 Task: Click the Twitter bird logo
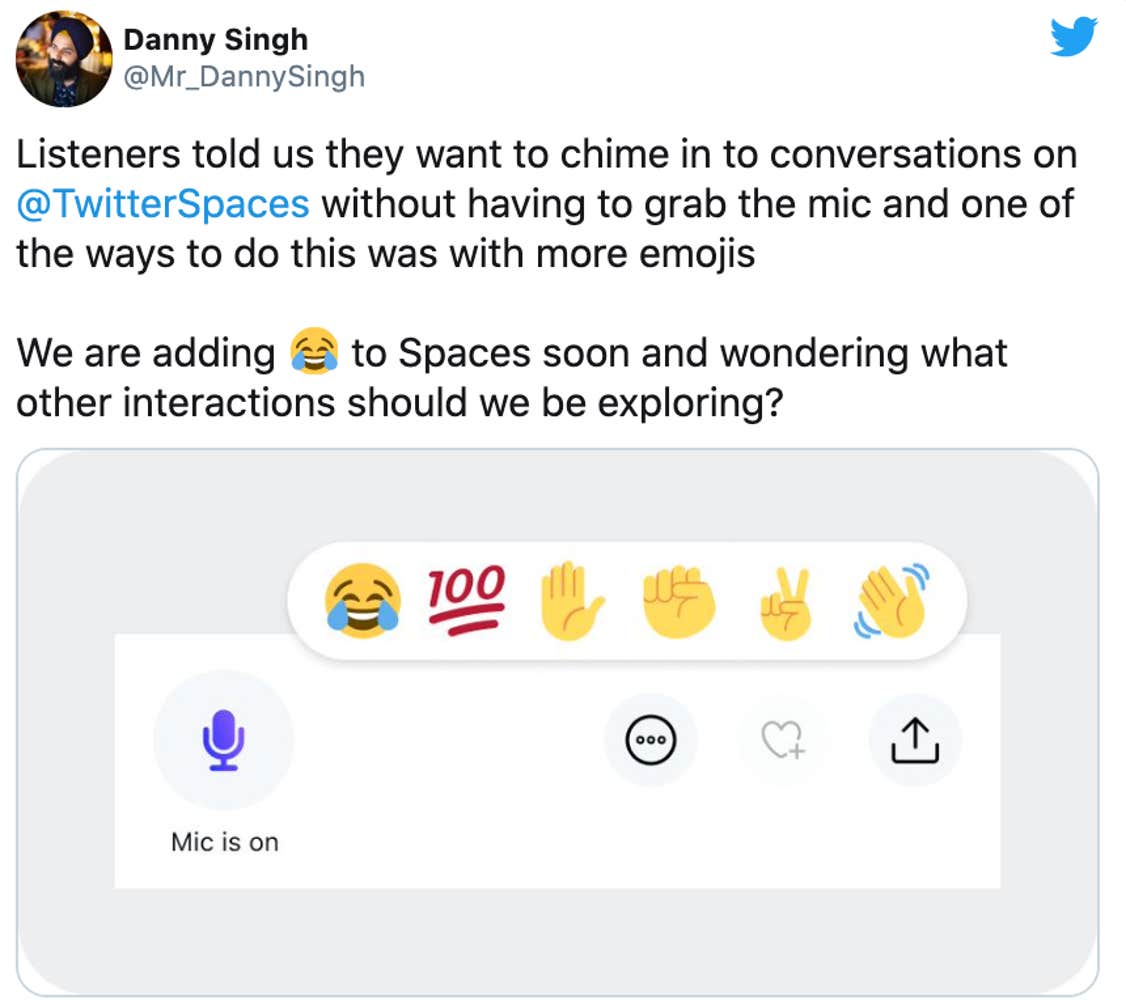tap(1073, 37)
